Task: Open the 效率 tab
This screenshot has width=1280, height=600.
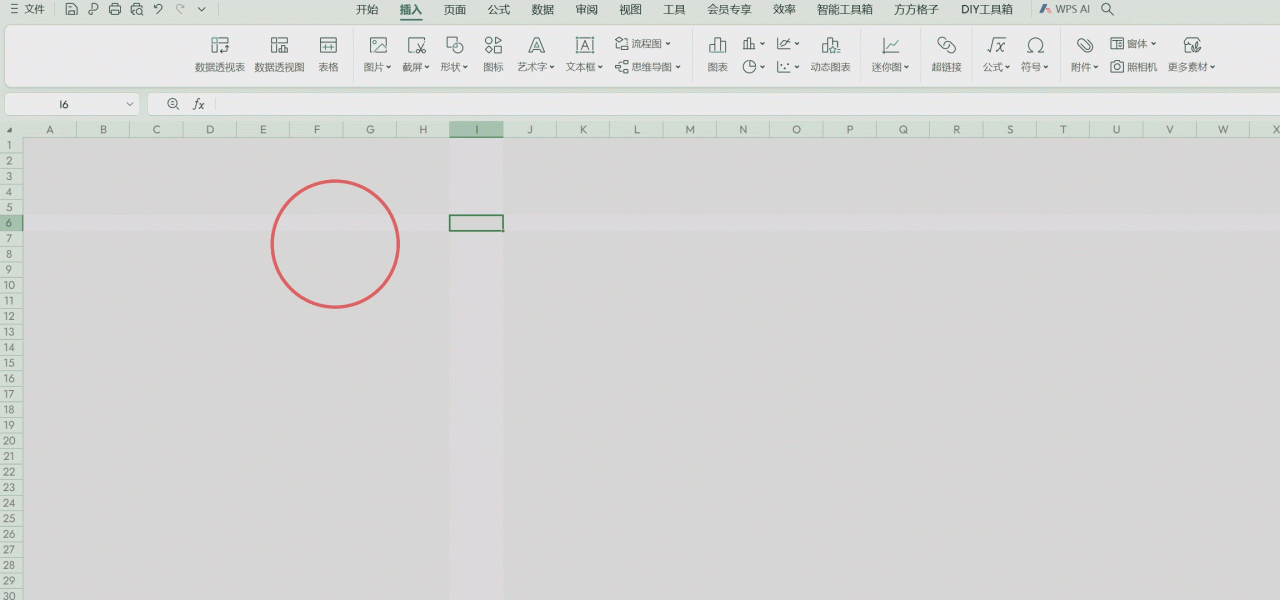Action: pos(785,10)
